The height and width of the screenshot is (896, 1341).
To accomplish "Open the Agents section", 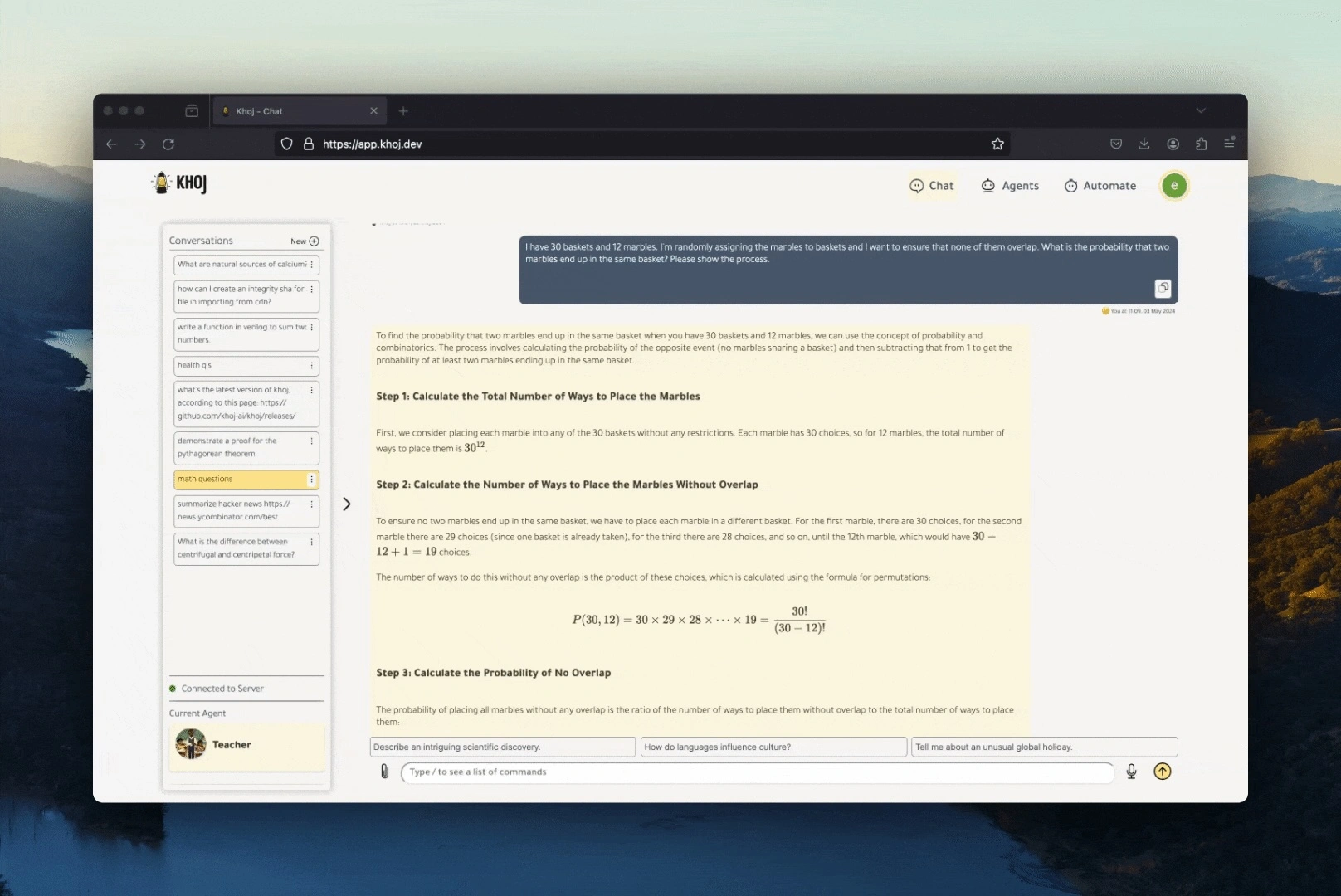I will 1009,186.
